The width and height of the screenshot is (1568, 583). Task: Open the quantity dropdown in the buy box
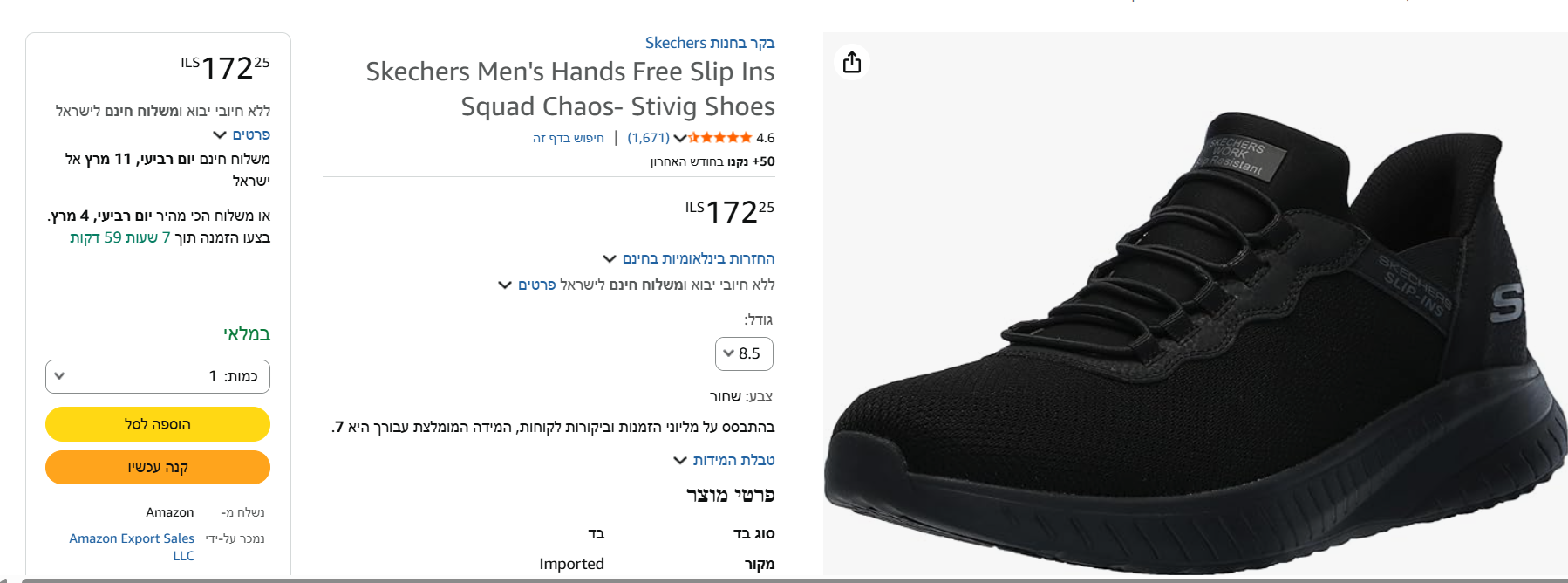[158, 376]
